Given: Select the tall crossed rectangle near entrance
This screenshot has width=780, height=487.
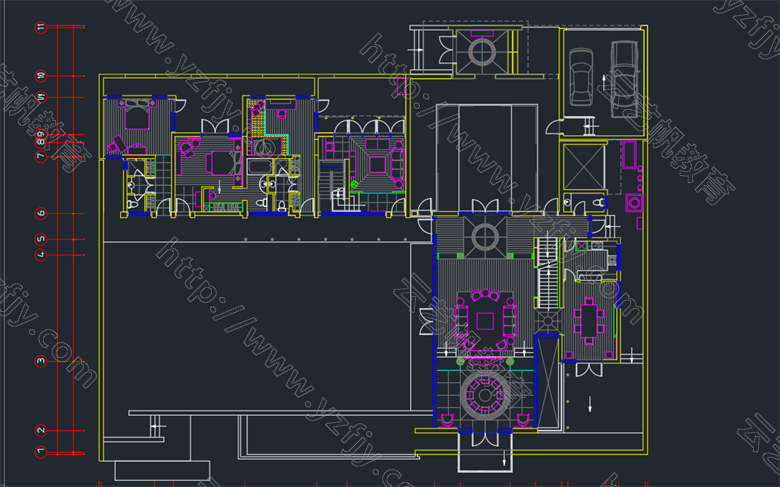Looking at the screenshot, I should coord(548,382).
